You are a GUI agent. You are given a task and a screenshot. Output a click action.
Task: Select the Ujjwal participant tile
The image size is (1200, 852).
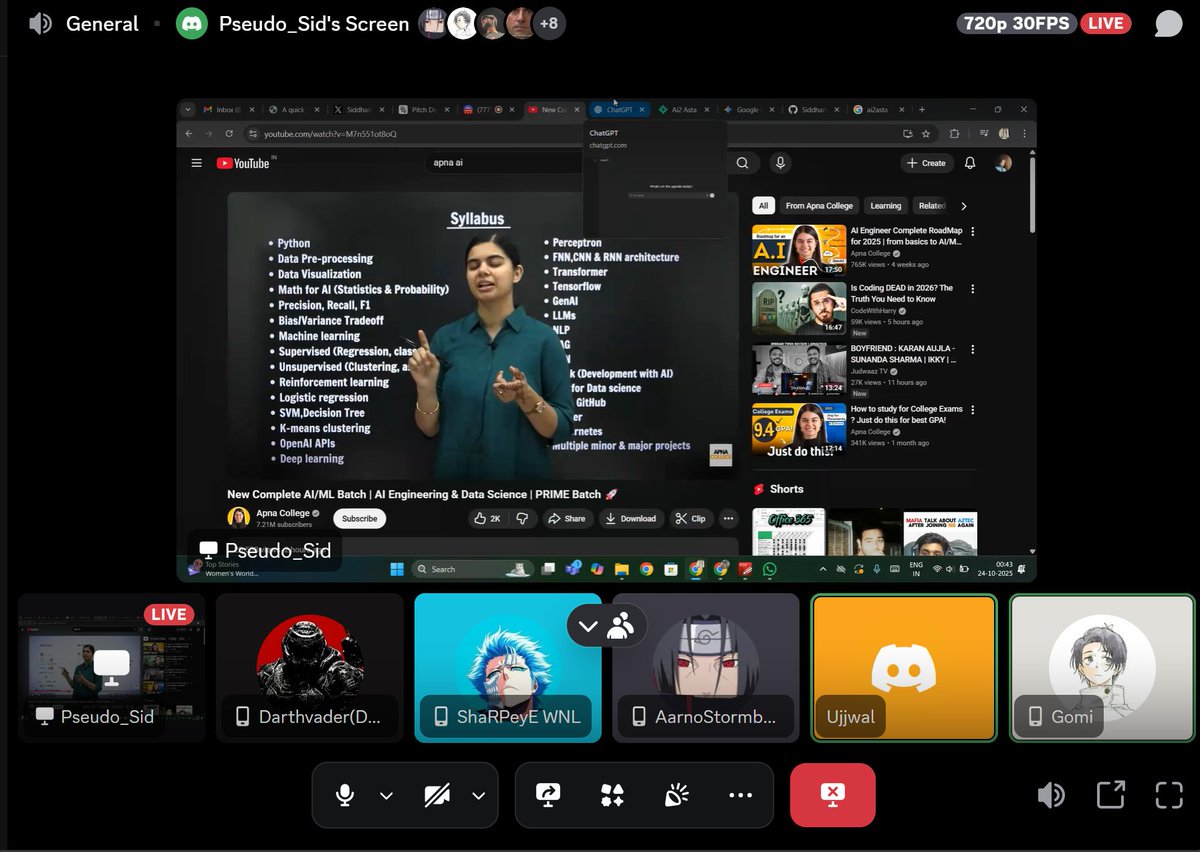[x=904, y=668]
